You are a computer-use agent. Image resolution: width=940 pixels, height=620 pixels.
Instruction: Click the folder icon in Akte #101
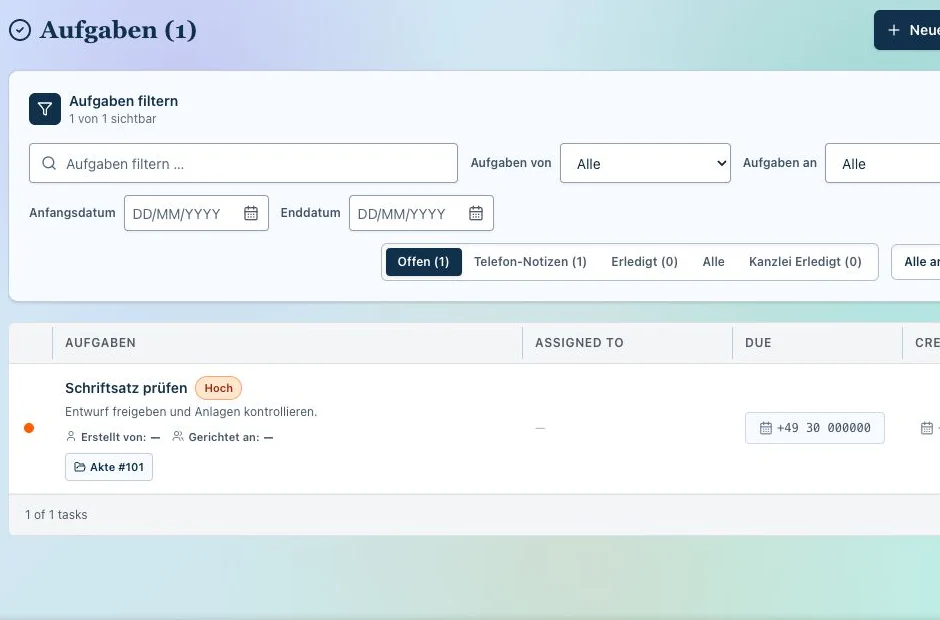(x=80, y=466)
